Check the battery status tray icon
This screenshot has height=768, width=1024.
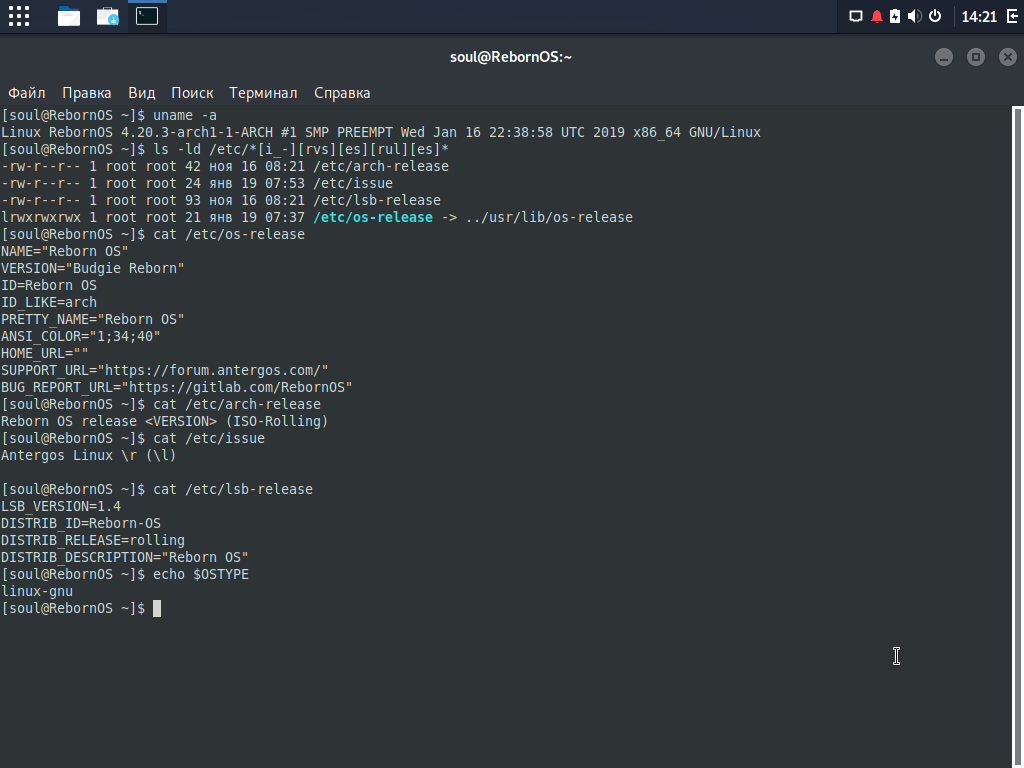(895, 16)
